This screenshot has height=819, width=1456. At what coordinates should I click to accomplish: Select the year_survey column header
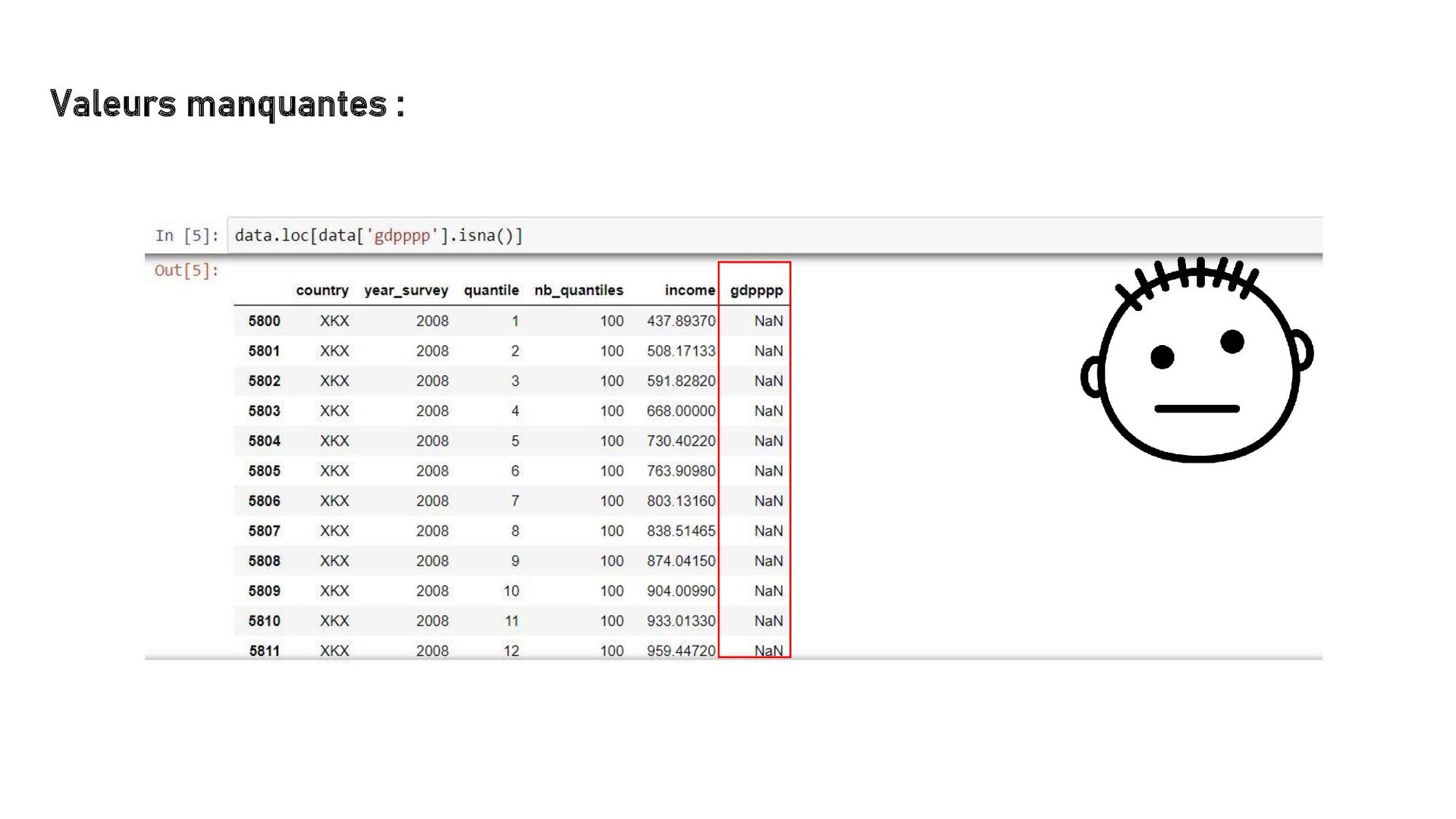click(x=406, y=290)
